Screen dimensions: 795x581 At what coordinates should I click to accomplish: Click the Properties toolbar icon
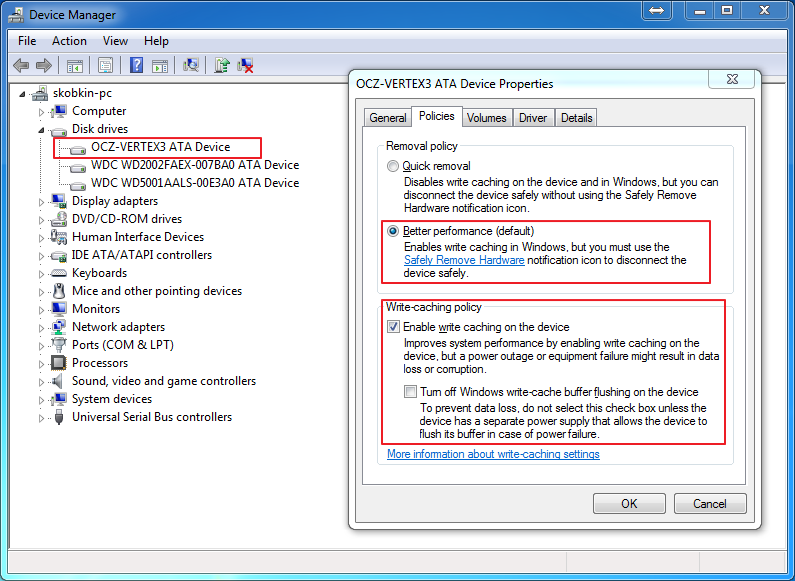(105, 66)
